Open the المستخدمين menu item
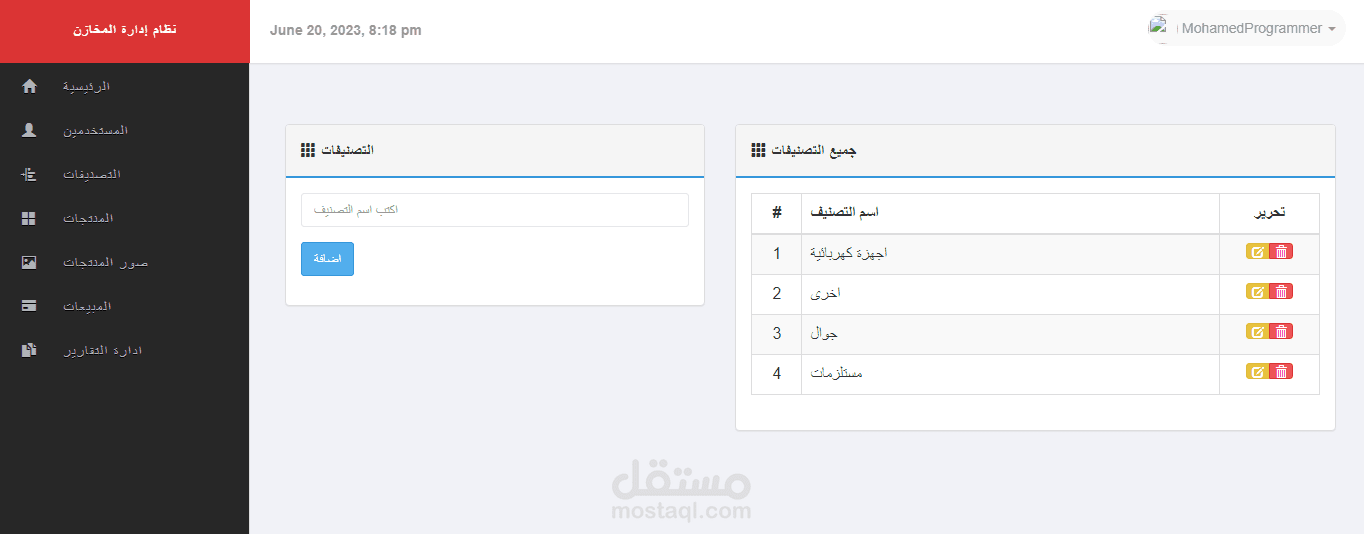Viewport: 1364px width, 534px height. tap(96, 130)
